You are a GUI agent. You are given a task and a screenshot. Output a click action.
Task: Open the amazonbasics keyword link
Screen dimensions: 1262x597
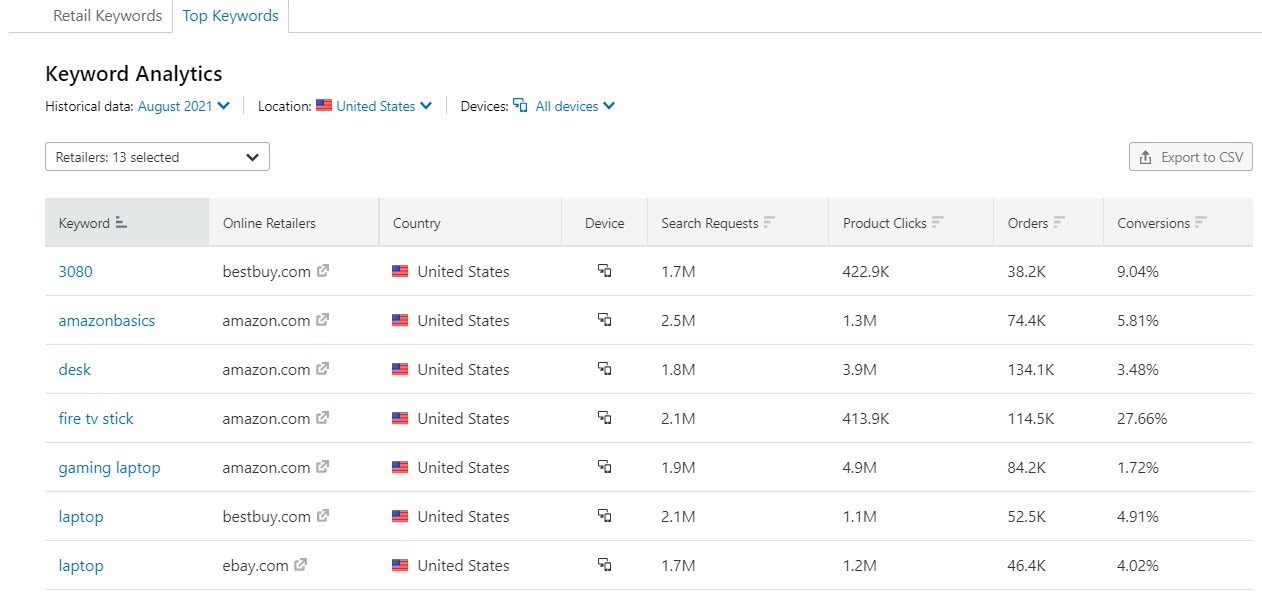[107, 320]
